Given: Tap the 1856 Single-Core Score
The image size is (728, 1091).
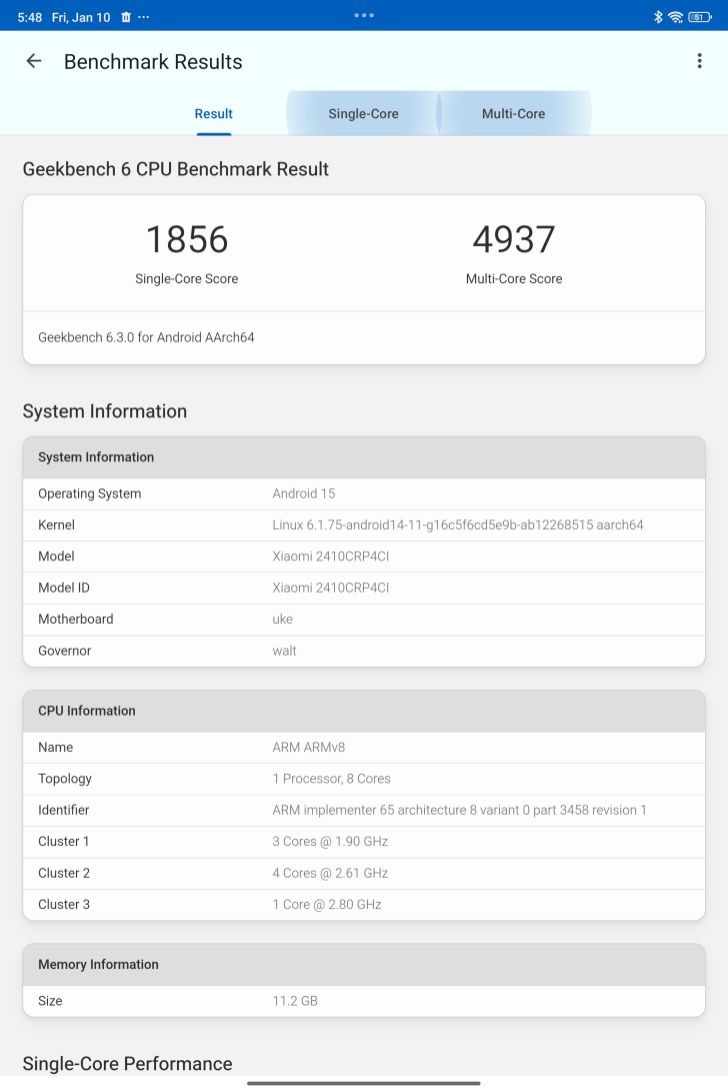Looking at the screenshot, I should pos(187,240).
